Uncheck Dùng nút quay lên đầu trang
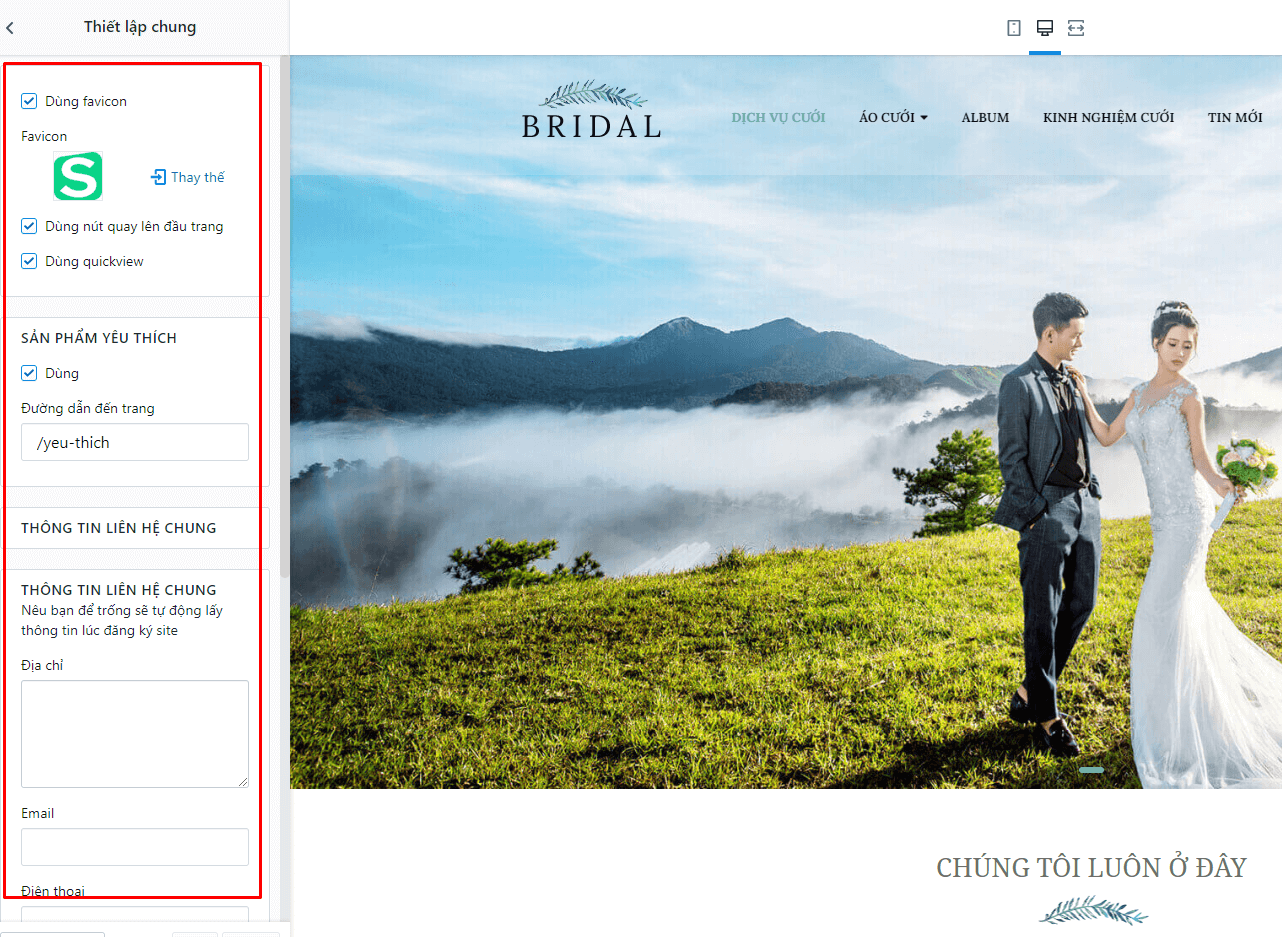1282x937 pixels. click(30, 226)
